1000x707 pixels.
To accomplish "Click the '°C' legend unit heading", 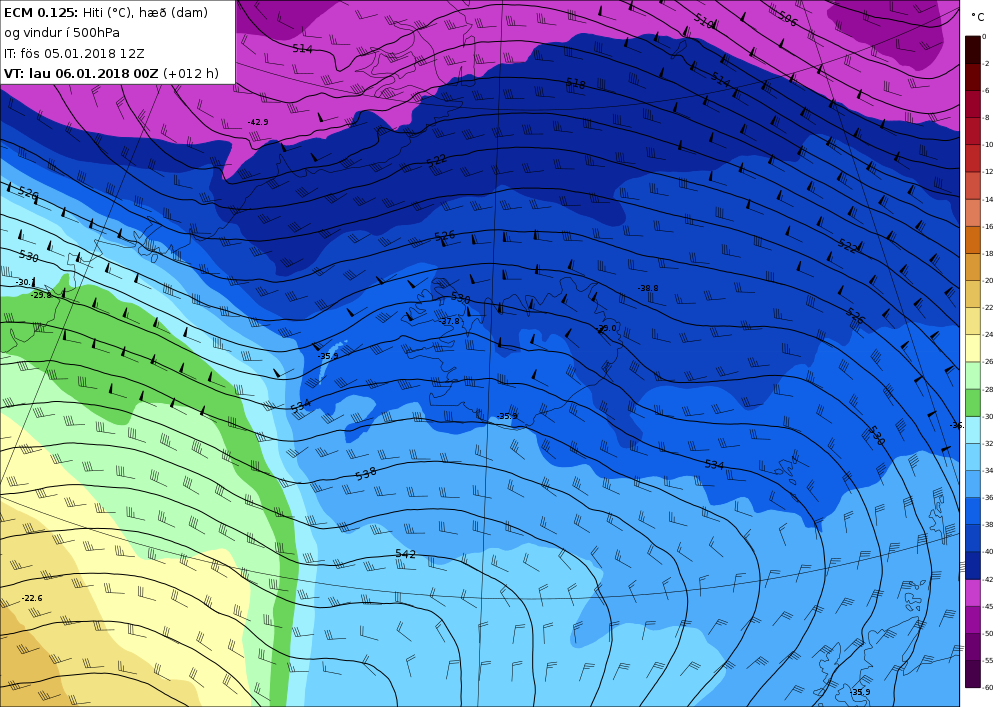I will pos(978,17).
